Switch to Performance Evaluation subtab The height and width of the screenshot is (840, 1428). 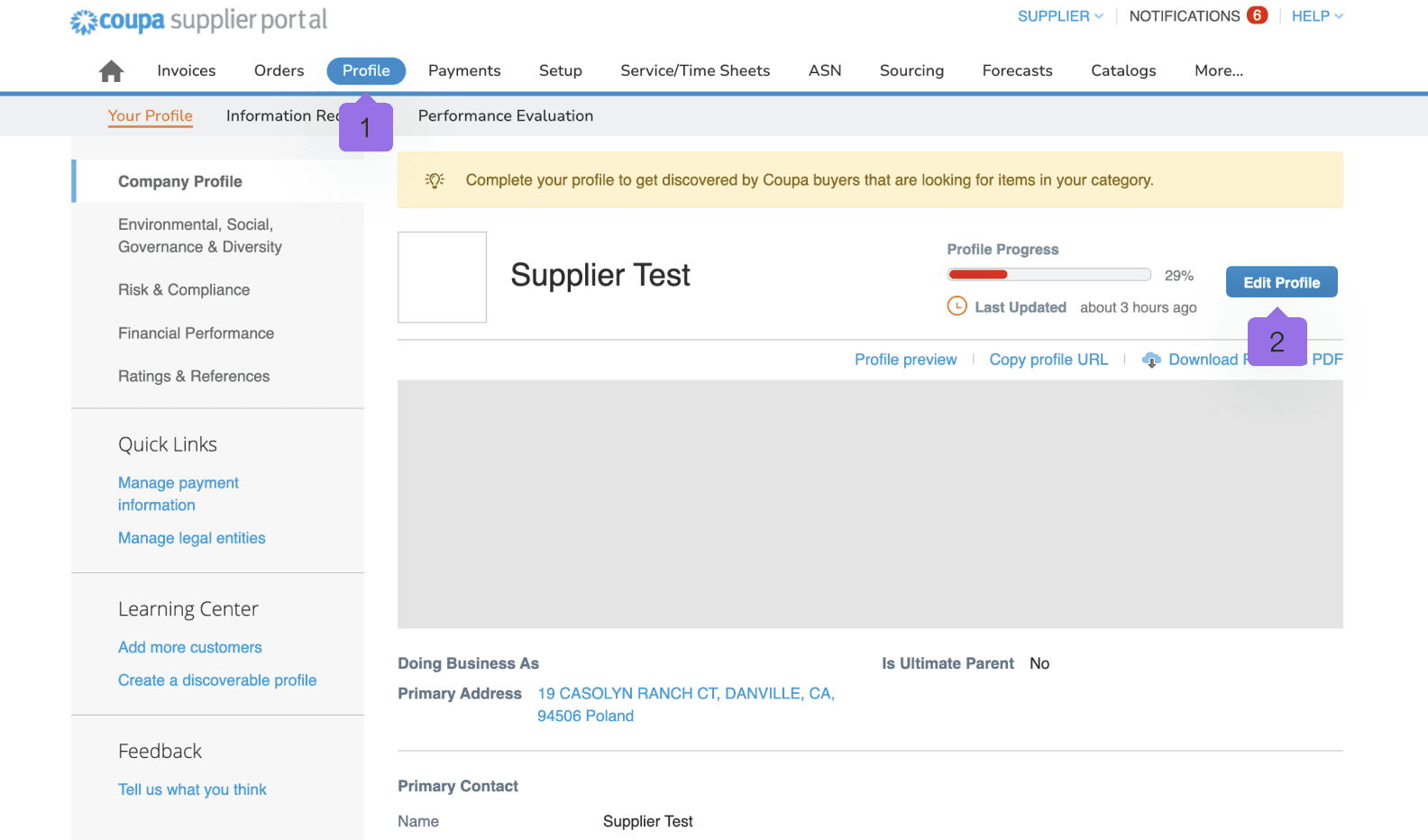coord(505,115)
